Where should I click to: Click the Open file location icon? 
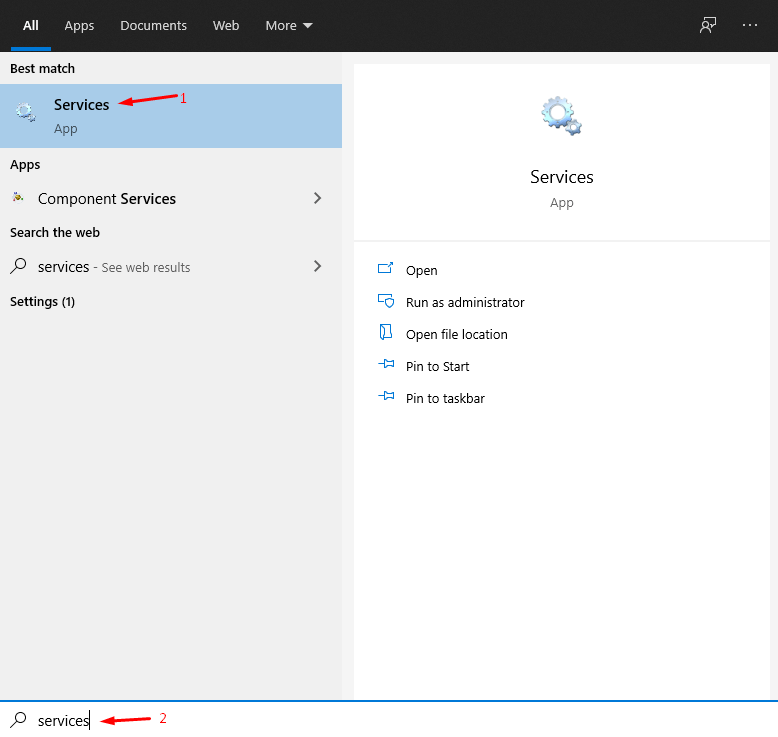click(x=386, y=333)
